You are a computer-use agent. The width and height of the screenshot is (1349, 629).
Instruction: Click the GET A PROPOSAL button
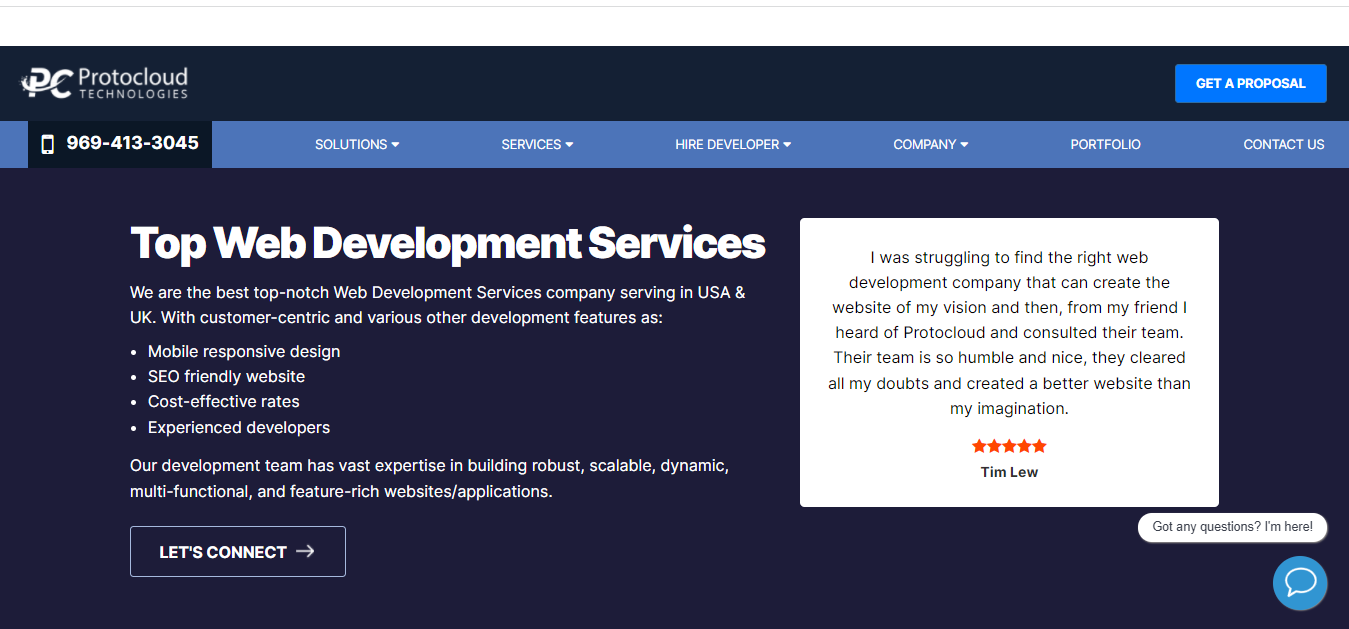[1250, 83]
